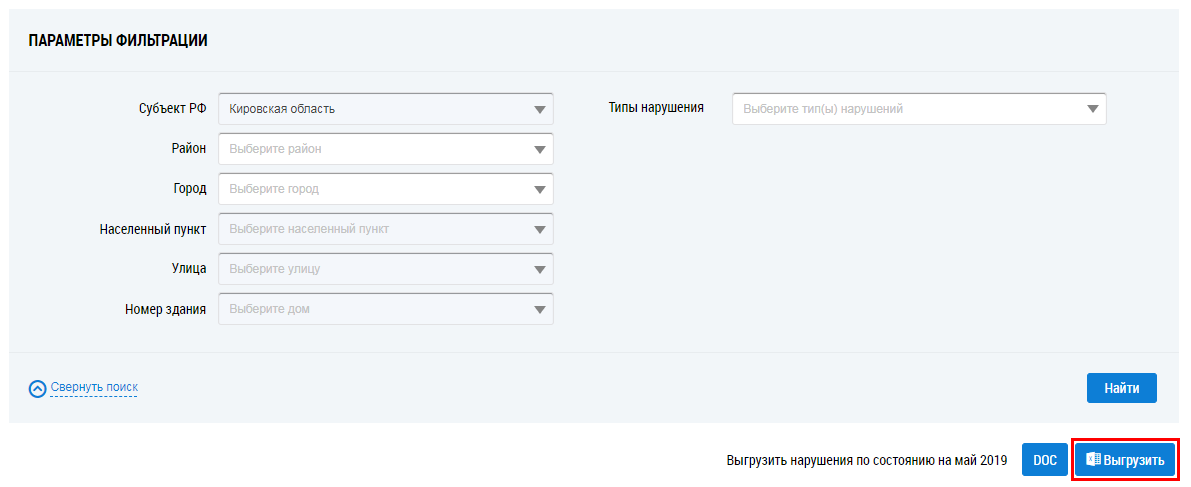Click the Выберите район field
This screenshot has width=1191, height=487.
click(370, 149)
